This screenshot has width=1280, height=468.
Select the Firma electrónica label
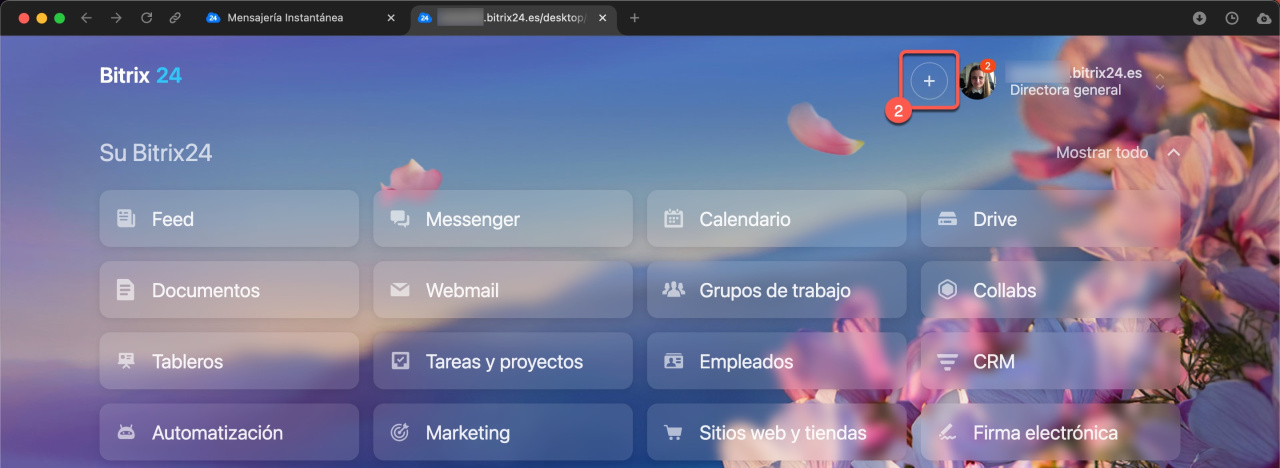click(1045, 433)
